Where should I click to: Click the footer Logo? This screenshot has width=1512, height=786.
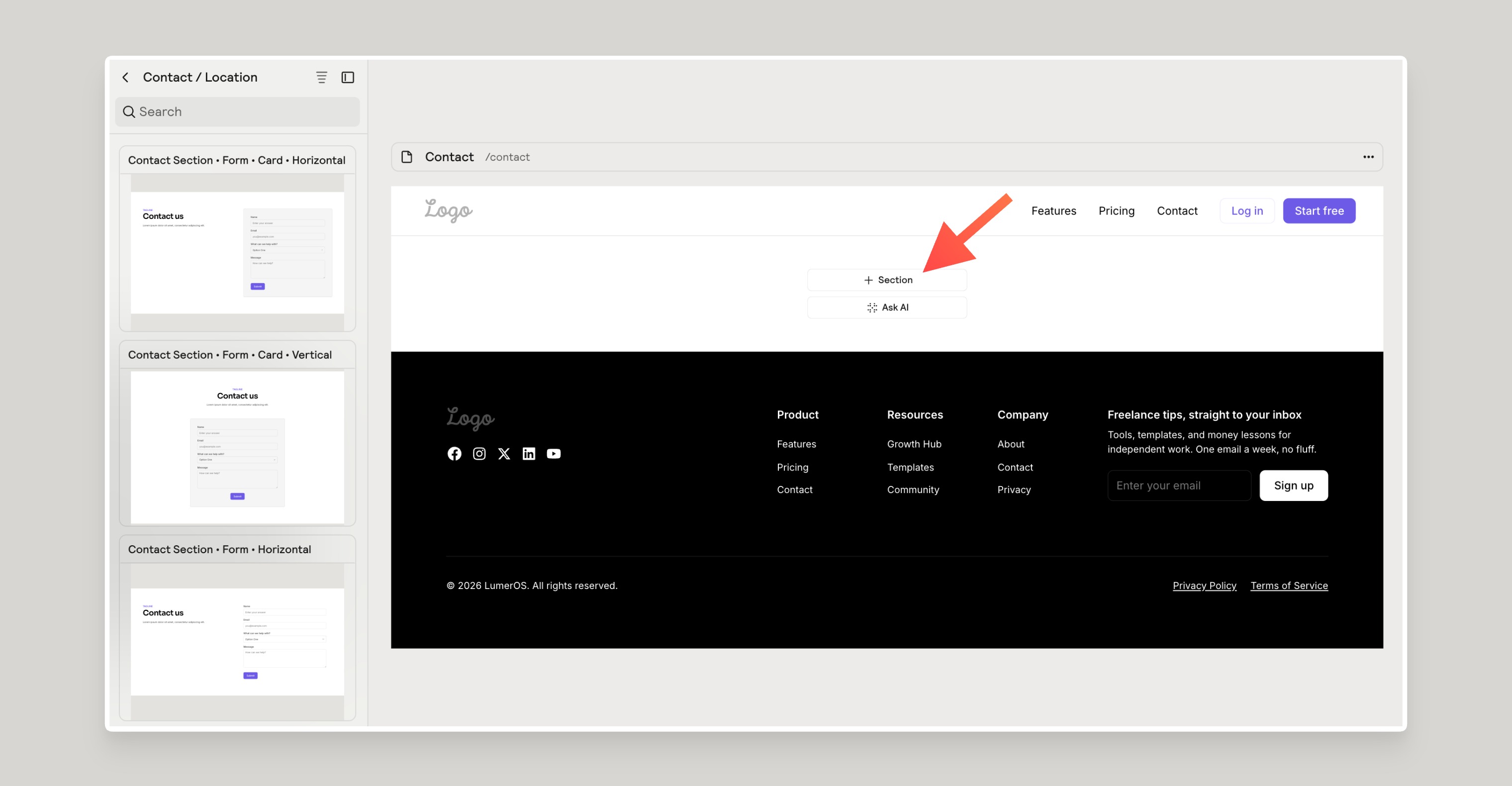[470, 418]
